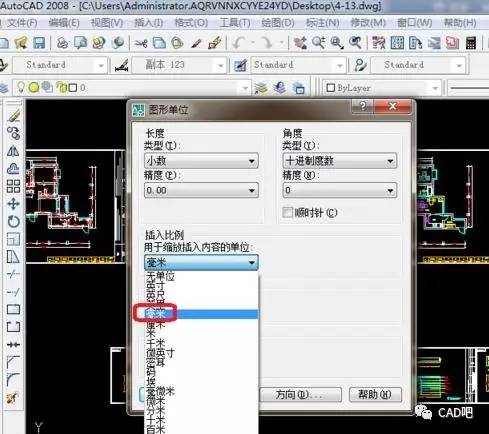Open the 标注(N) menu
Screen dimensions: 489x434
tap(322, 23)
